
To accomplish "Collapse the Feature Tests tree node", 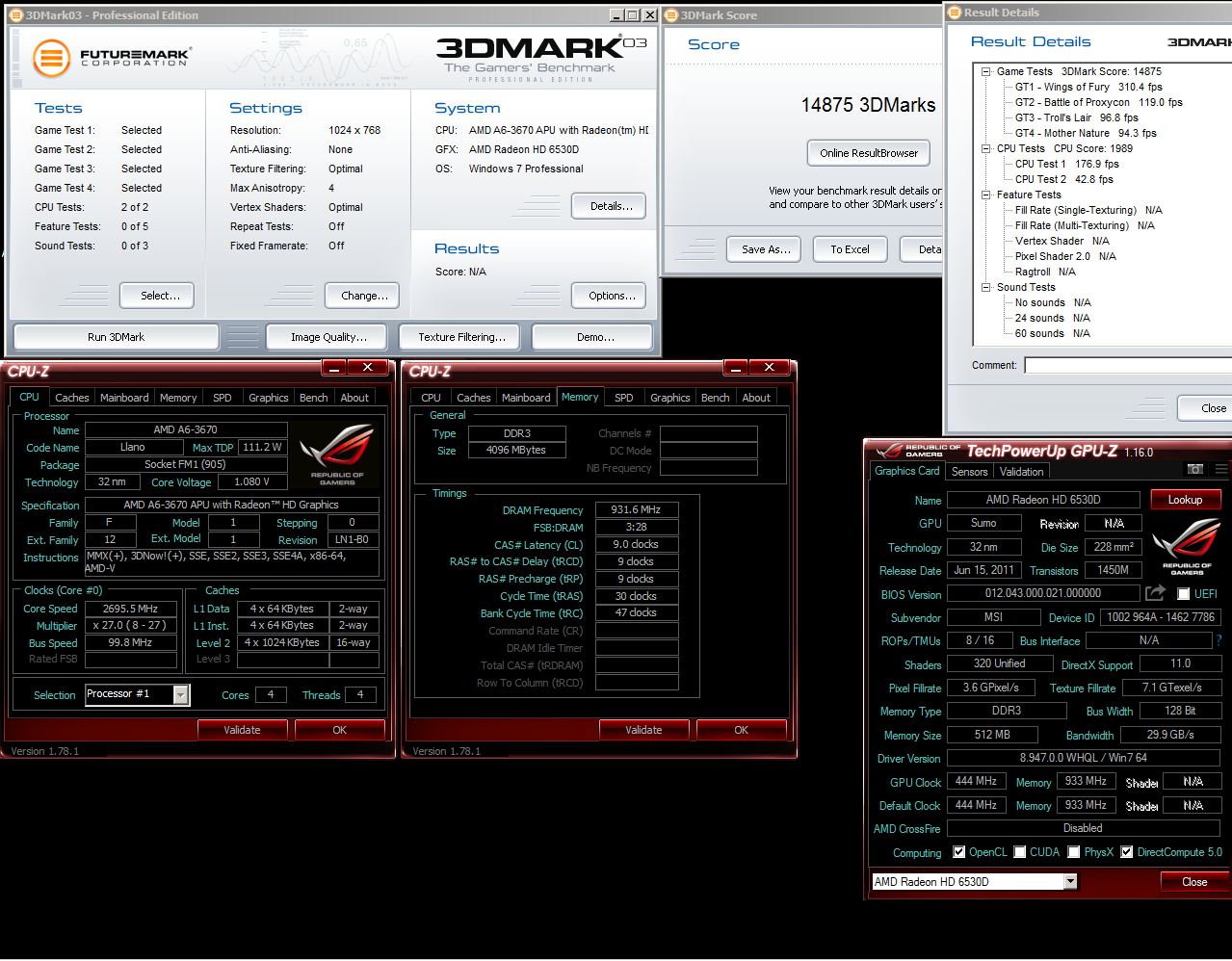I will click(x=986, y=195).
